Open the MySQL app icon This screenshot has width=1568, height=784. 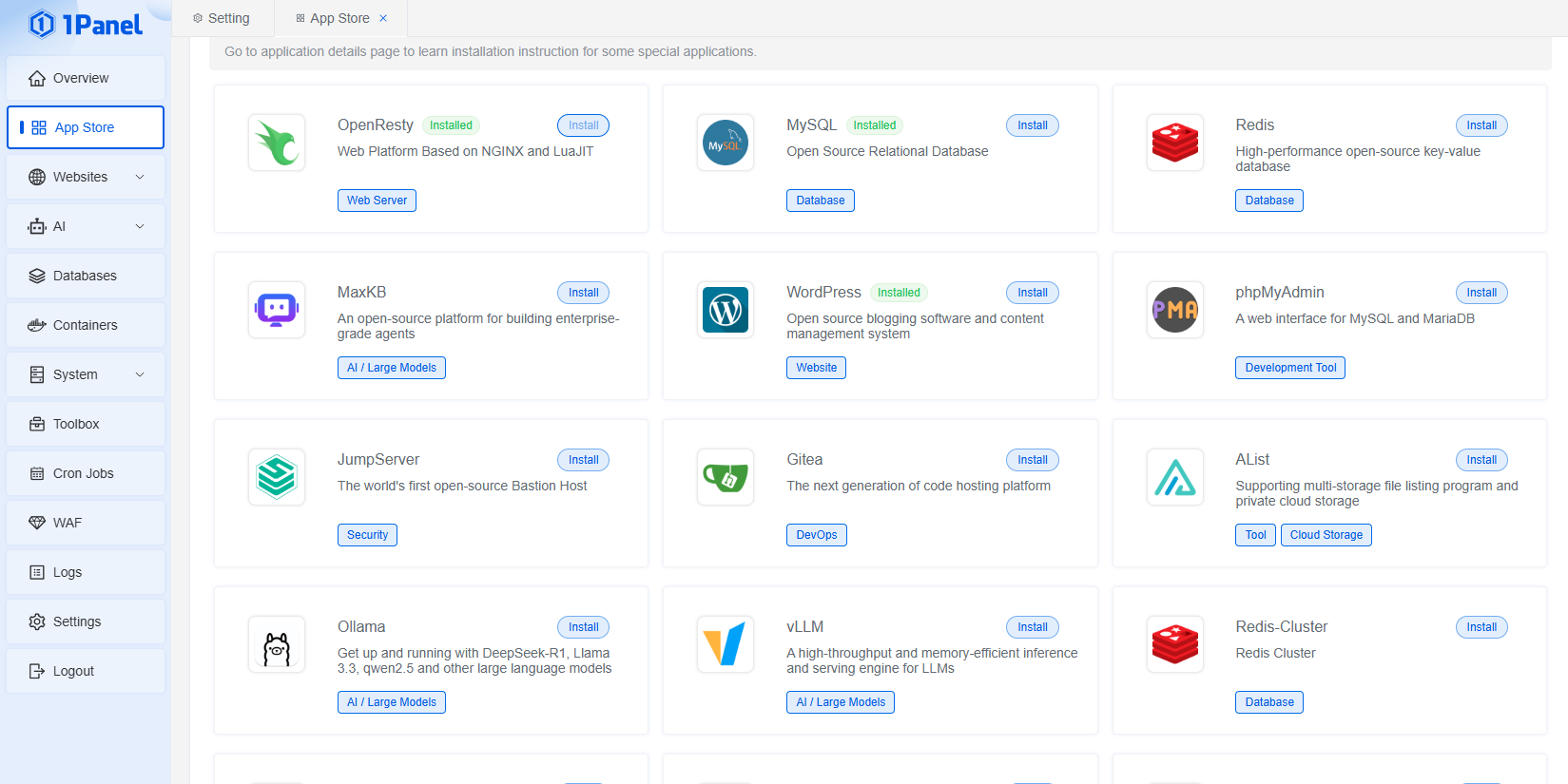(x=726, y=143)
